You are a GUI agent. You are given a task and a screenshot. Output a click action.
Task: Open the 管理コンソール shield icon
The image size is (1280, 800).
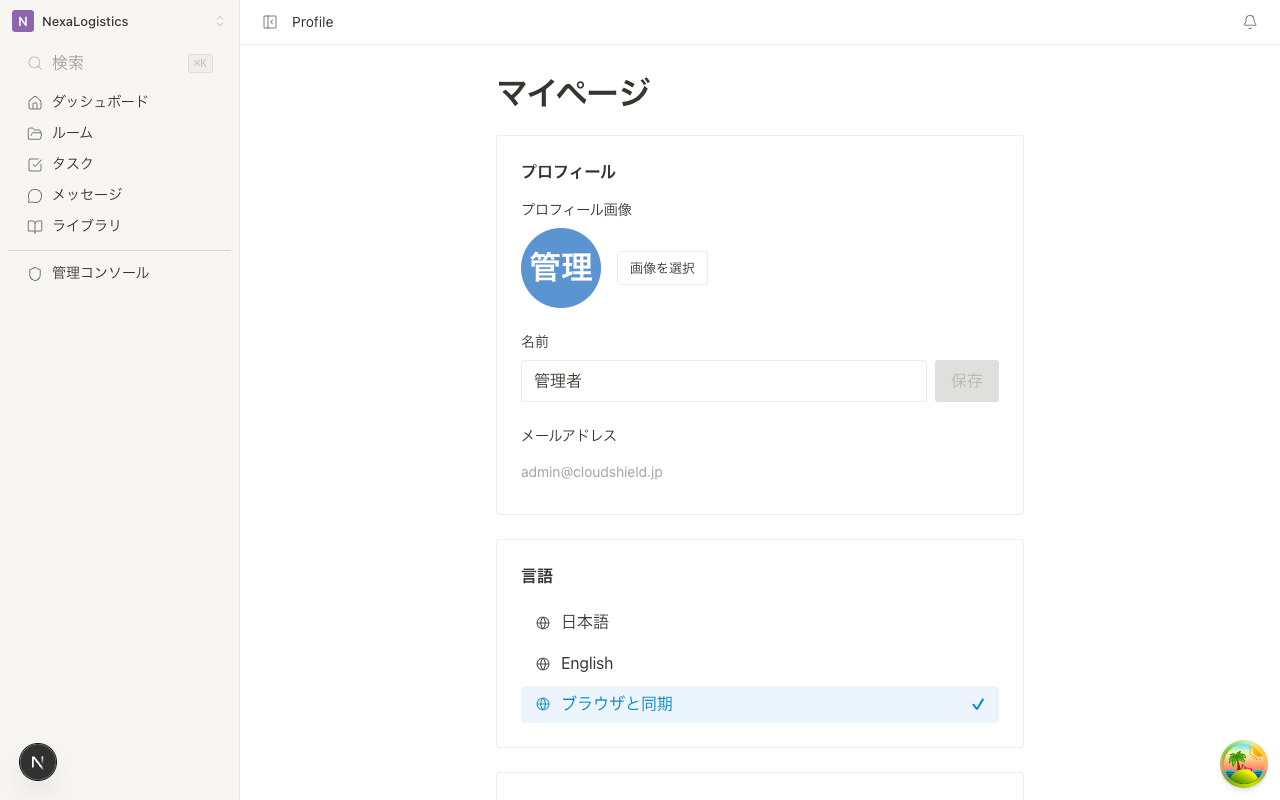(x=35, y=272)
